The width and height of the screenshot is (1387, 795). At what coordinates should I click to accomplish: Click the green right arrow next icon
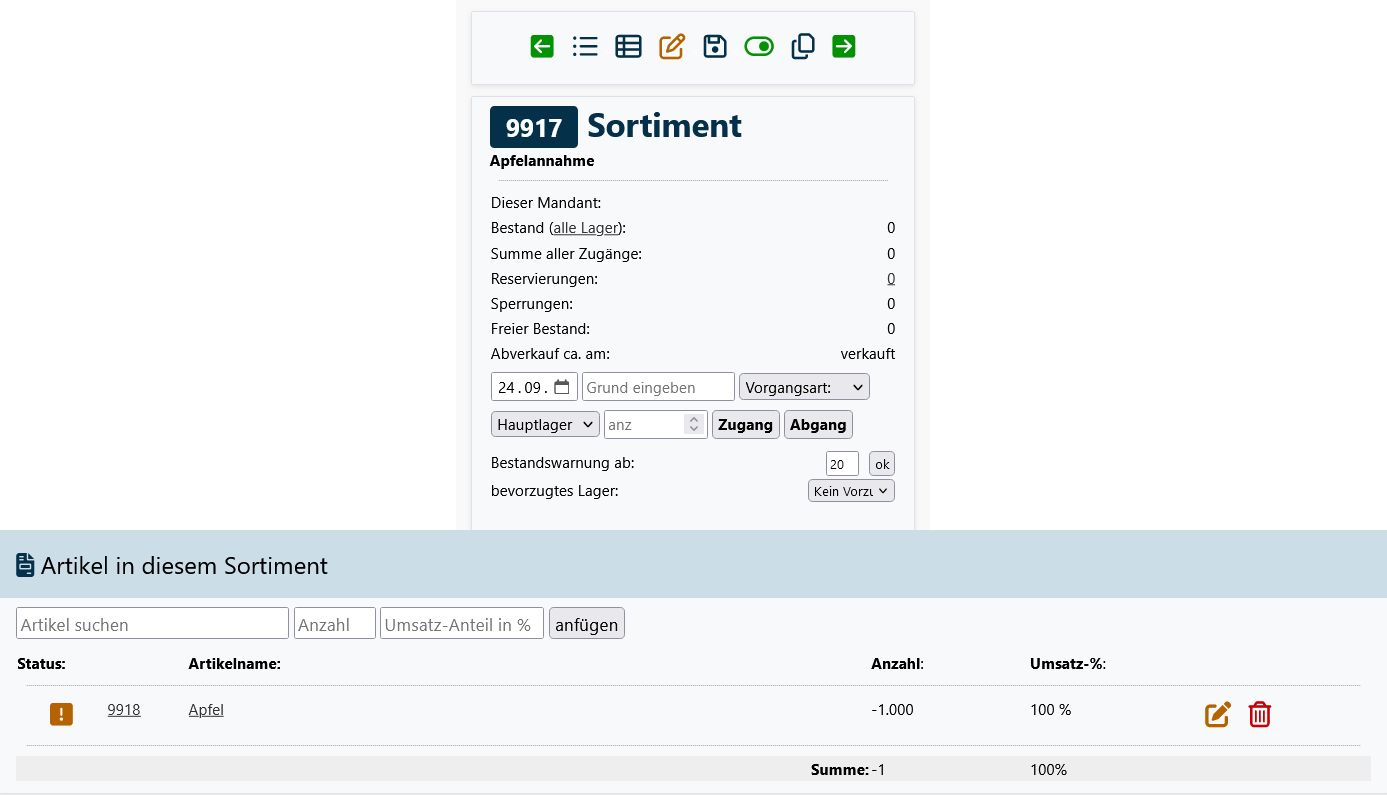coord(844,46)
